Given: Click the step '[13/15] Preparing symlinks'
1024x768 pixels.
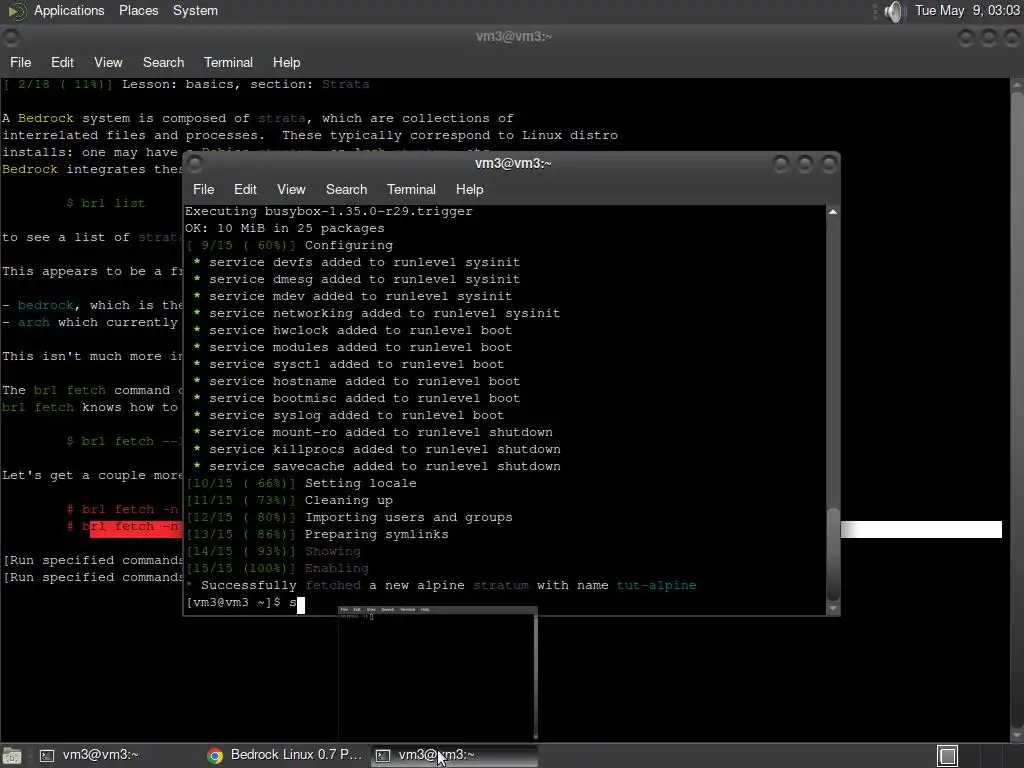Looking at the screenshot, I should click(317, 534).
